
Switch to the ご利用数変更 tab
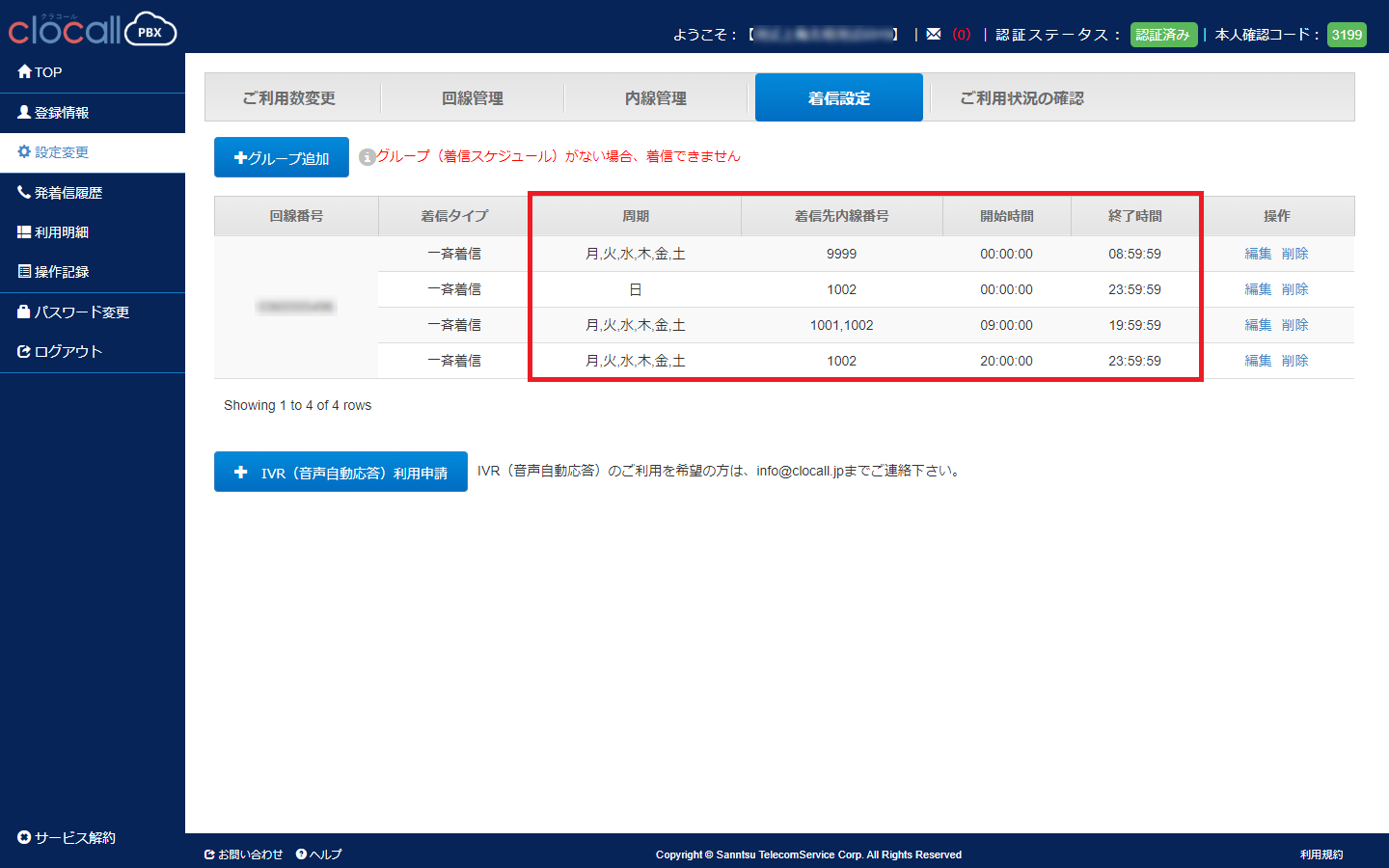(x=289, y=98)
